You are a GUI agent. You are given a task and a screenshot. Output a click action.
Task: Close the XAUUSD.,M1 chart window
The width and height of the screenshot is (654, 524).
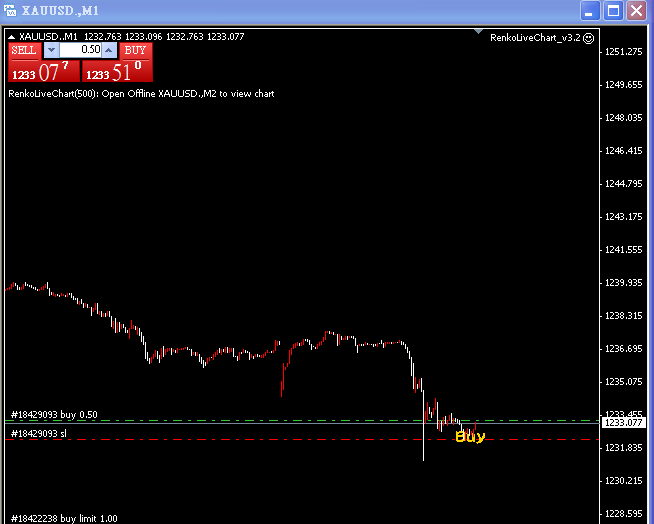pos(637,10)
